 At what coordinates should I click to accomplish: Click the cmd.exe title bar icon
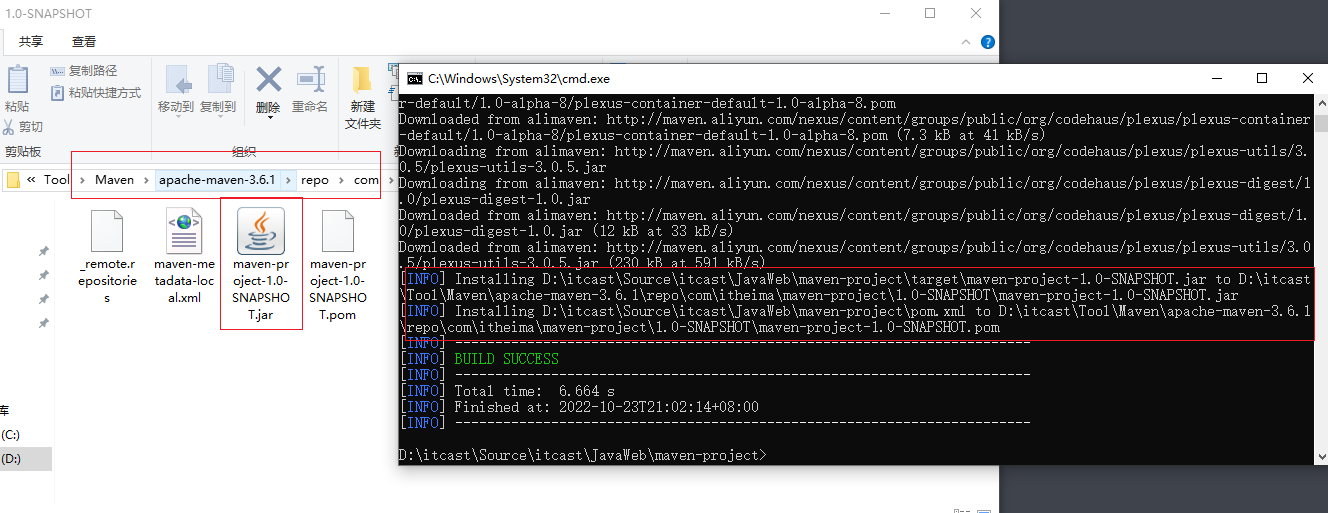click(414, 78)
